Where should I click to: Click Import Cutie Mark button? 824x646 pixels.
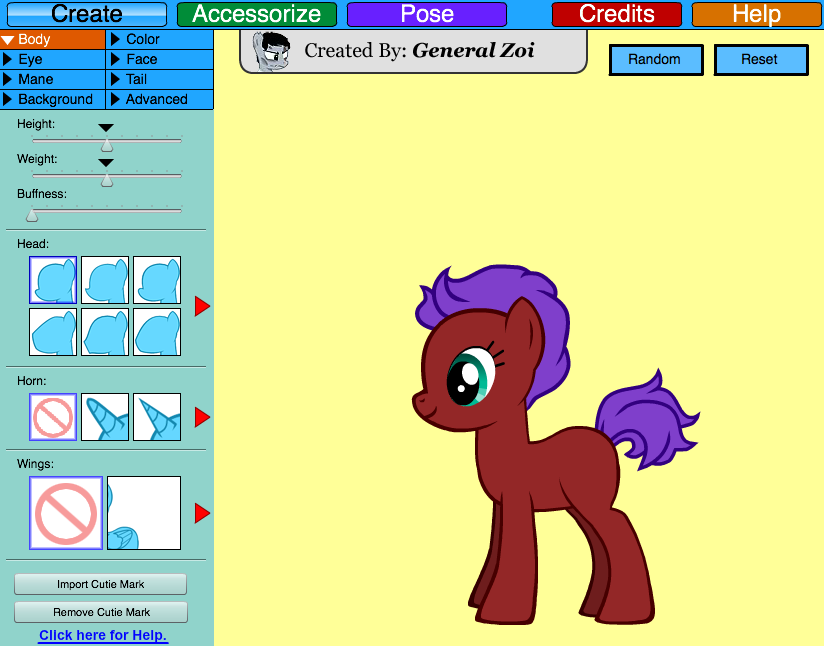coord(100,584)
